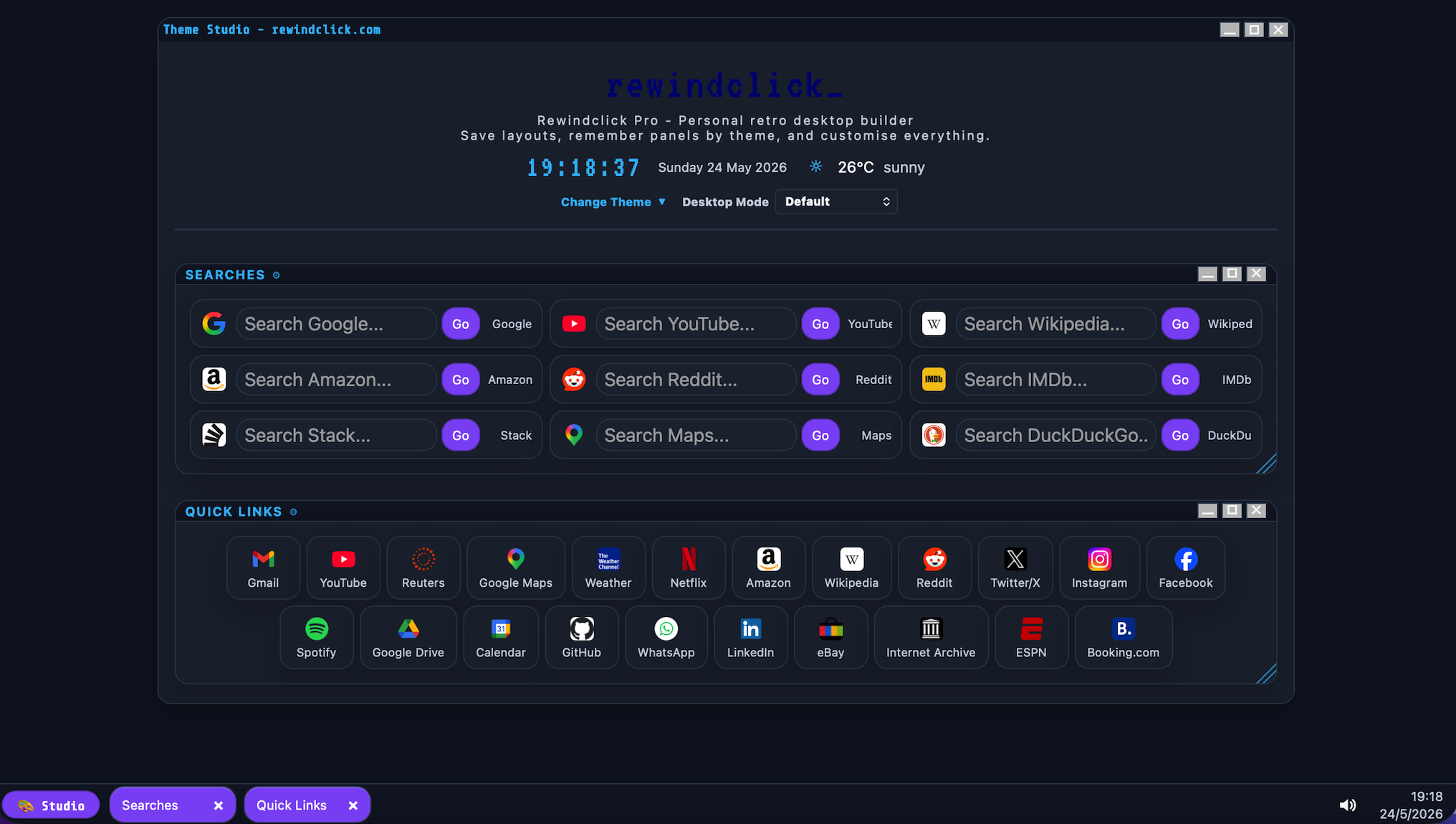Open the Google Maps quick link
This screenshot has width=1456, height=824.
click(516, 567)
